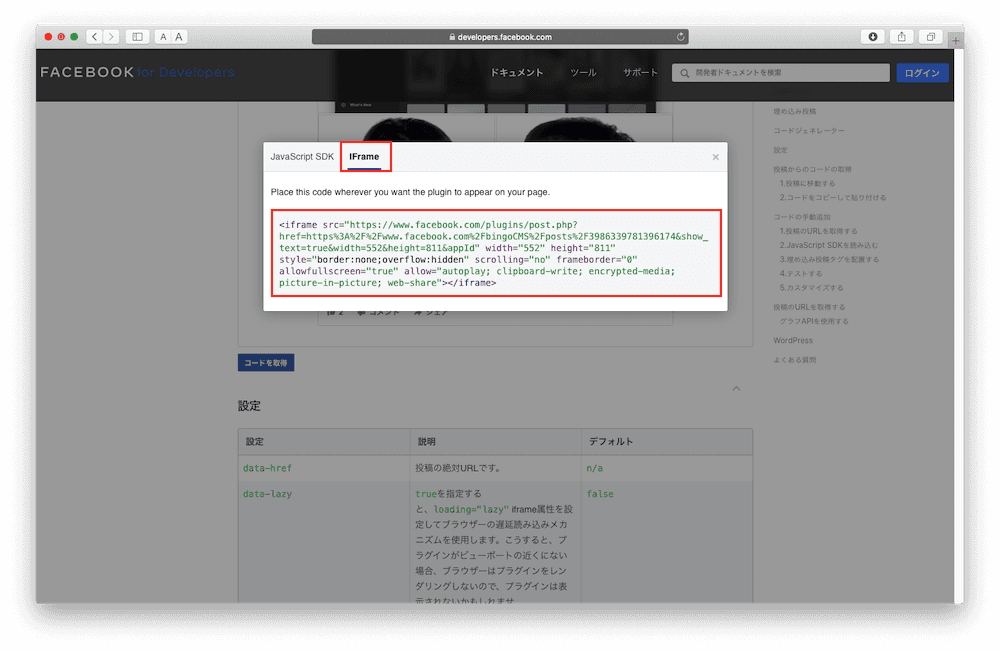Viewport: 1000px width, 651px height.
Task: Select the IFrame tab
Action: [364, 157]
